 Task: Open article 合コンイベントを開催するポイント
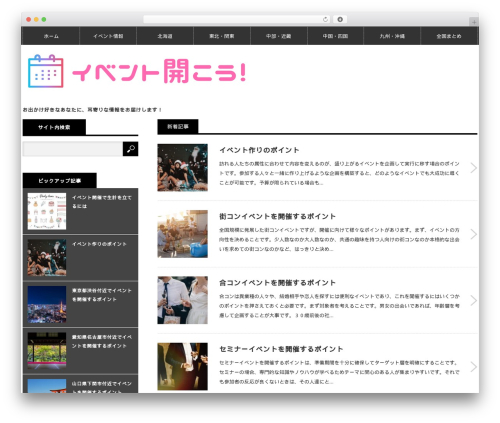point(277,283)
